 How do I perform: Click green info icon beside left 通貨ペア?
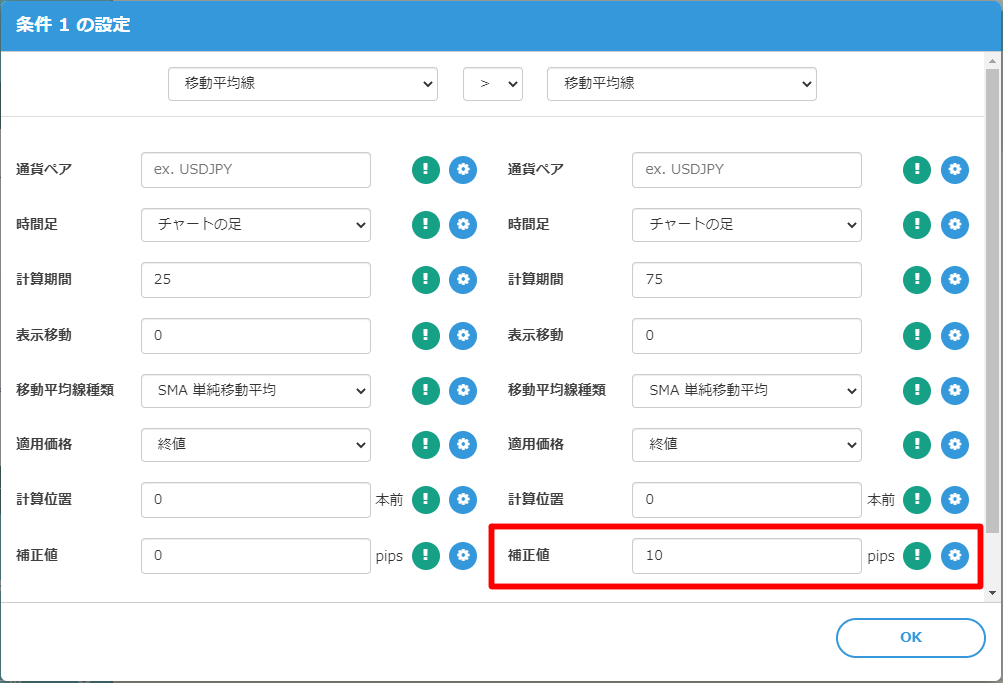coord(426,170)
